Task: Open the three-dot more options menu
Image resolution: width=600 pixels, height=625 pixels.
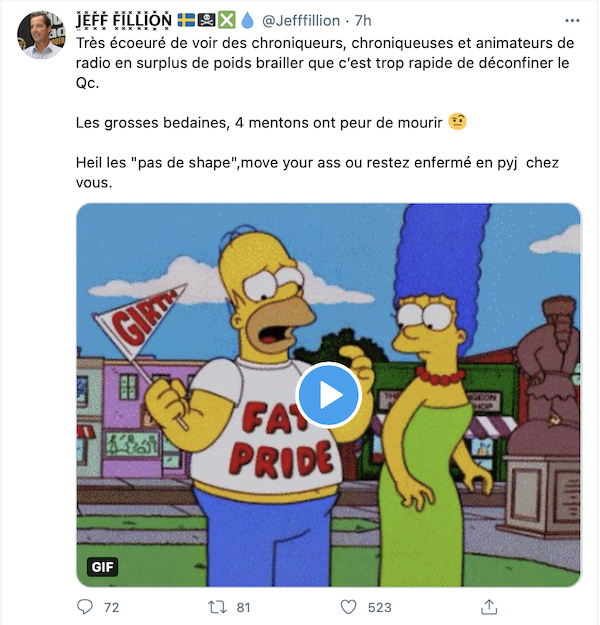Action: pos(572,21)
